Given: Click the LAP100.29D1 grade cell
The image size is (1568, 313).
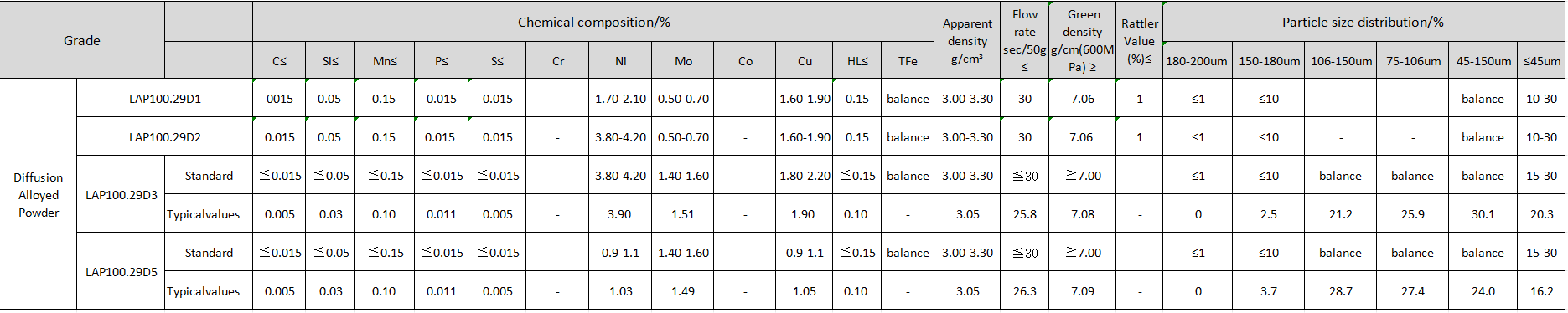Looking at the screenshot, I should click(x=165, y=98).
